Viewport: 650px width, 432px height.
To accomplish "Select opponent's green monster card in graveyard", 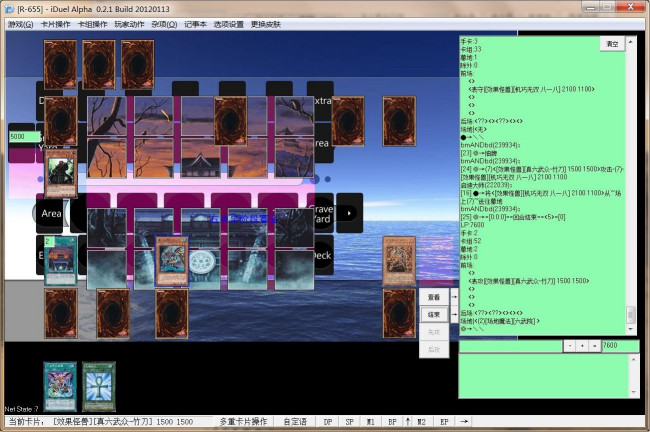I will (61, 173).
